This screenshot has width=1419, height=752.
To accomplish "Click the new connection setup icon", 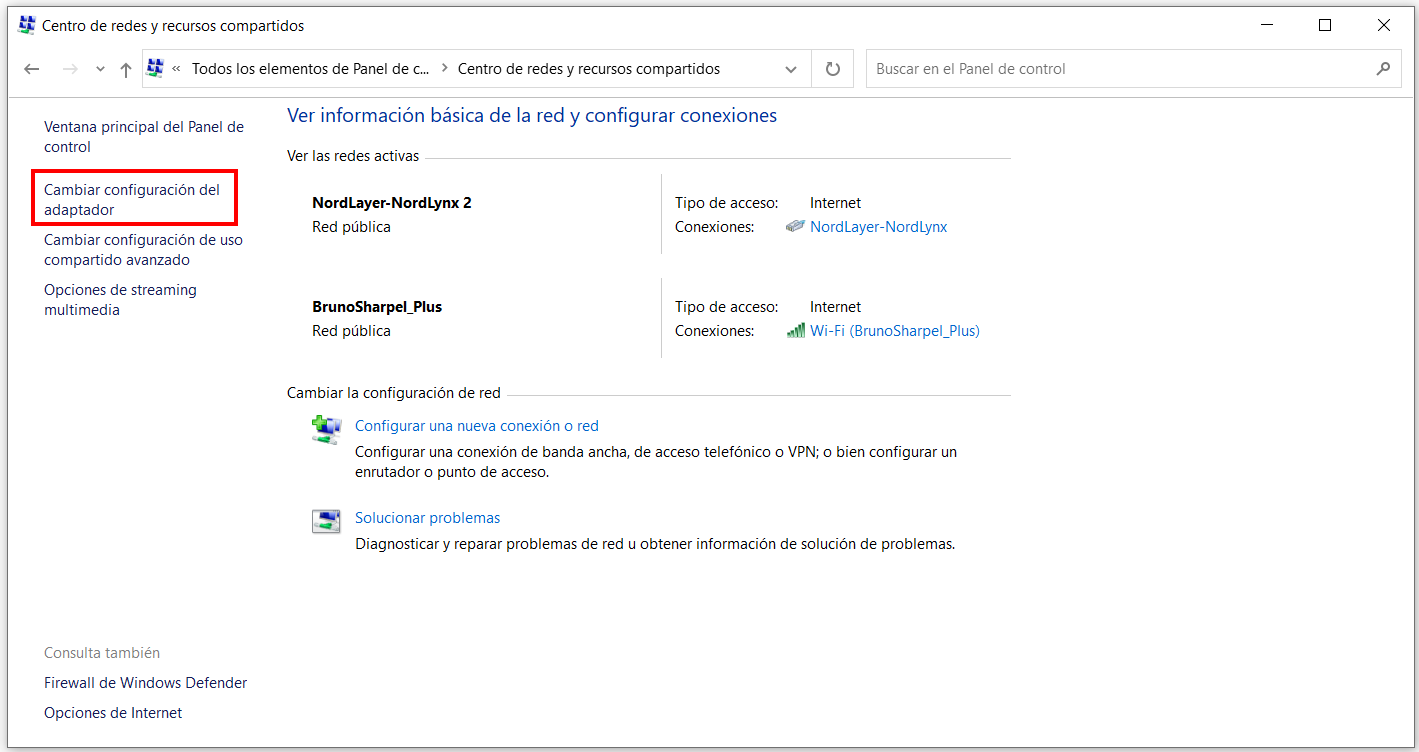I will pyautogui.click(x=326, y=429).
